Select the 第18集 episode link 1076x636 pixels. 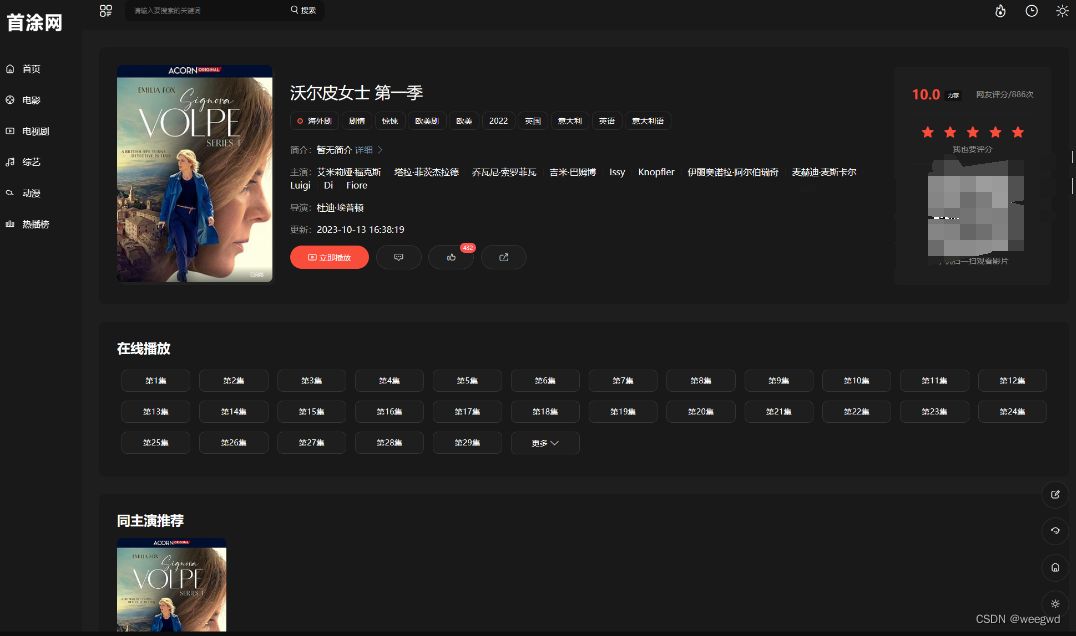[x=545, y=411]
